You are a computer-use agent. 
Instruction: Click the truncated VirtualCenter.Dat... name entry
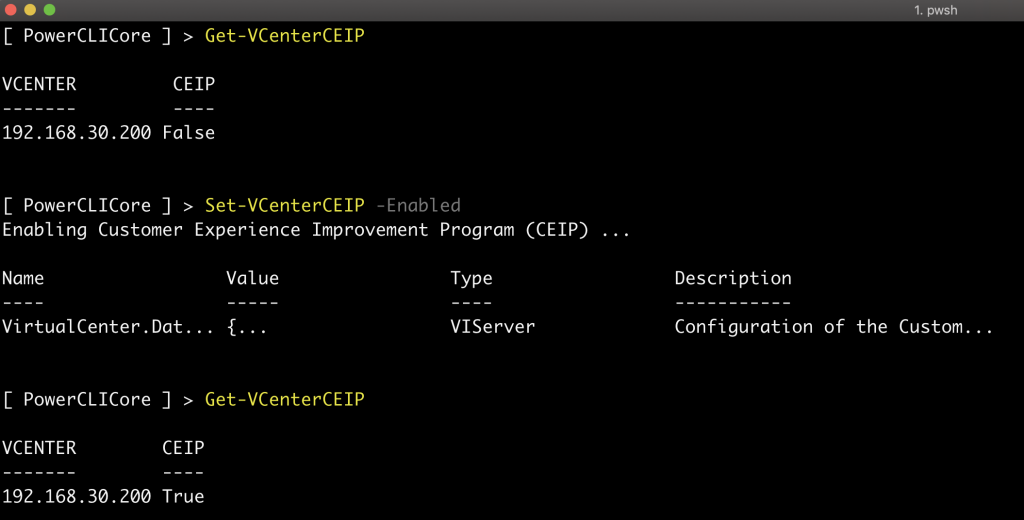point(108,327)
